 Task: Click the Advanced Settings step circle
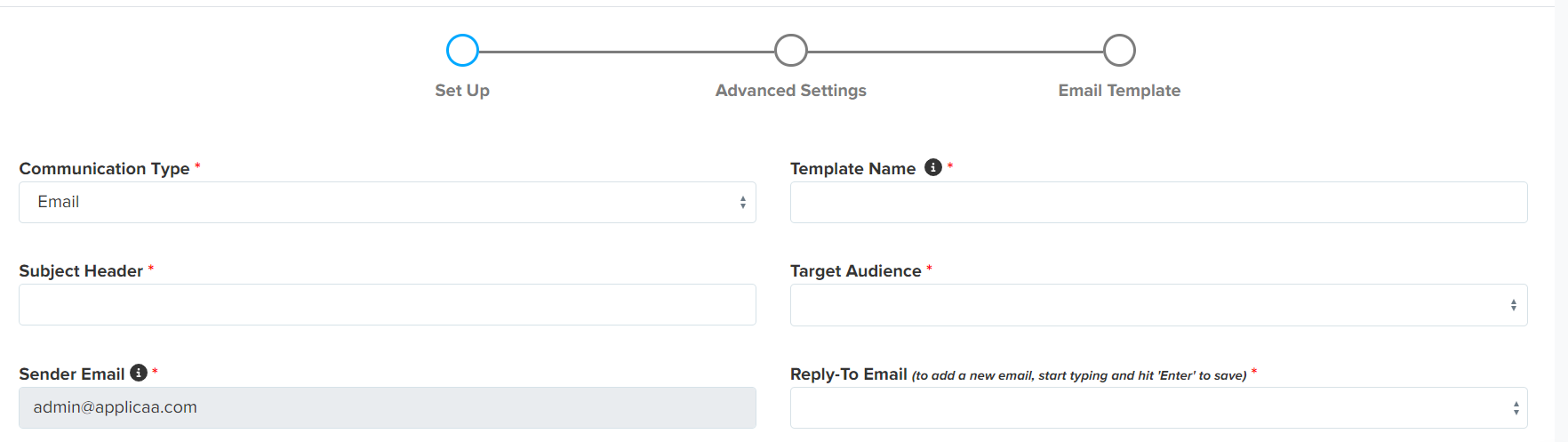[790, 51]
